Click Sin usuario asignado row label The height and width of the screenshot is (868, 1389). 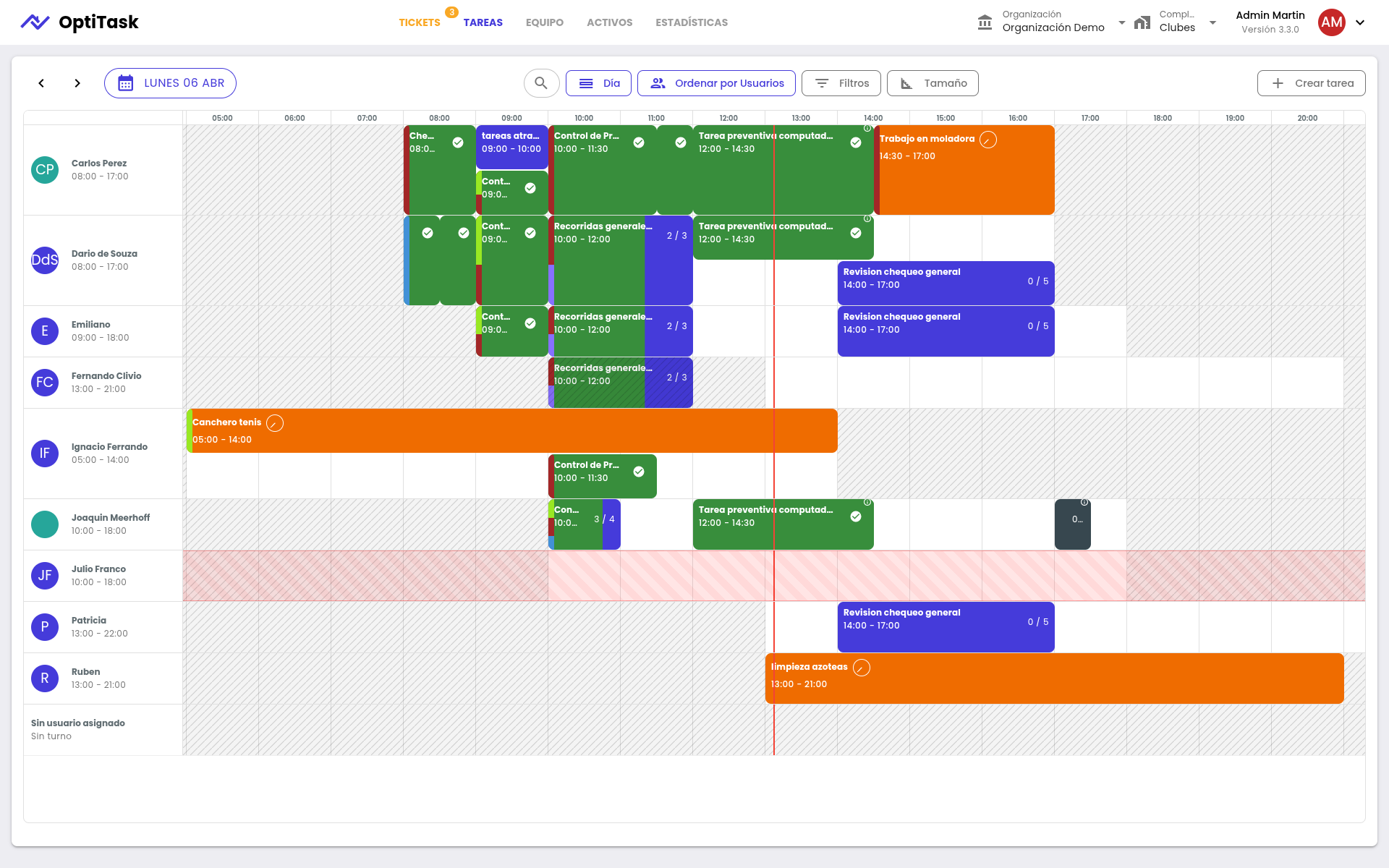coord(78,723)
